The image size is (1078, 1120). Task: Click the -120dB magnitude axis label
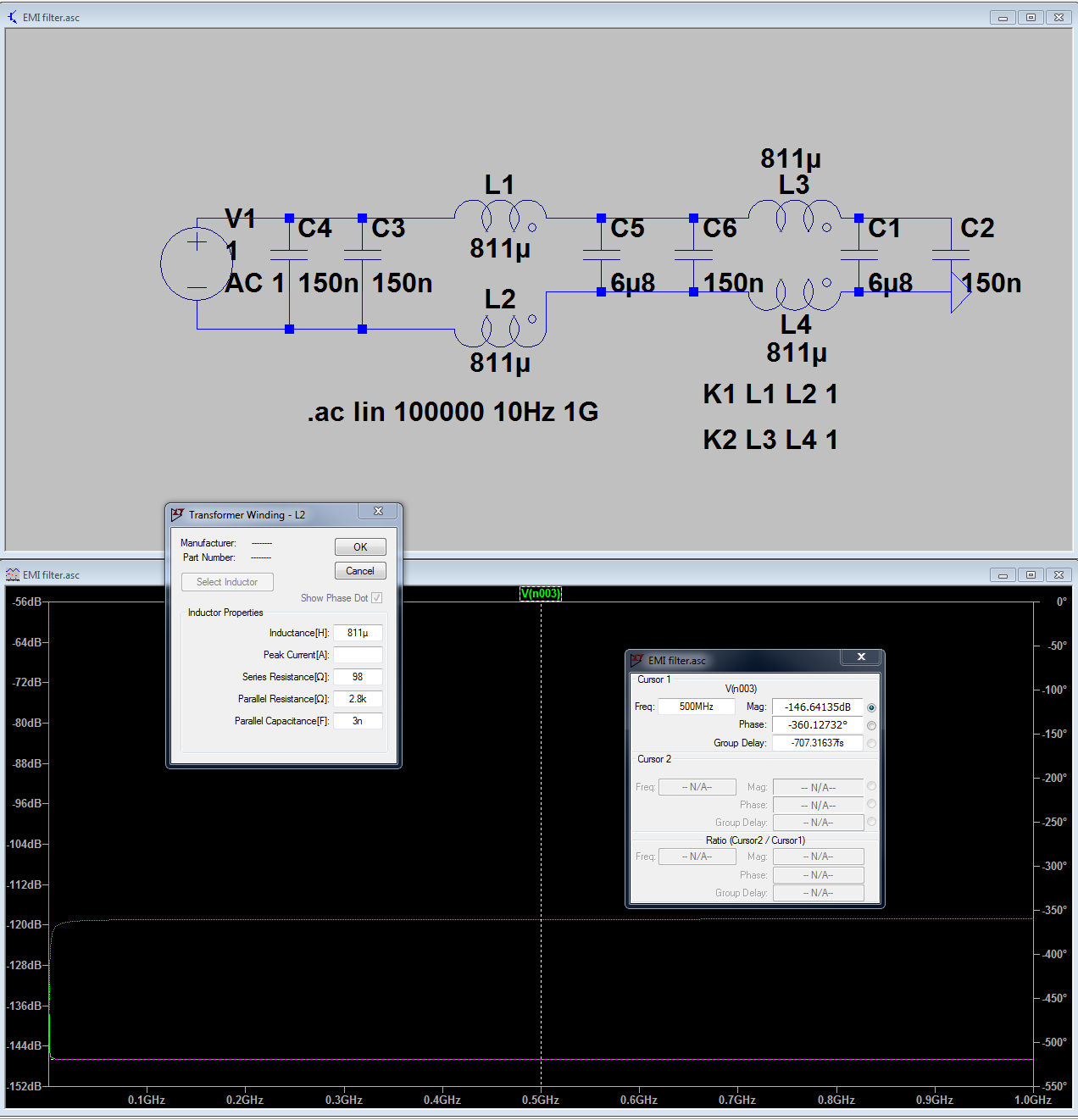pos(25,925)
